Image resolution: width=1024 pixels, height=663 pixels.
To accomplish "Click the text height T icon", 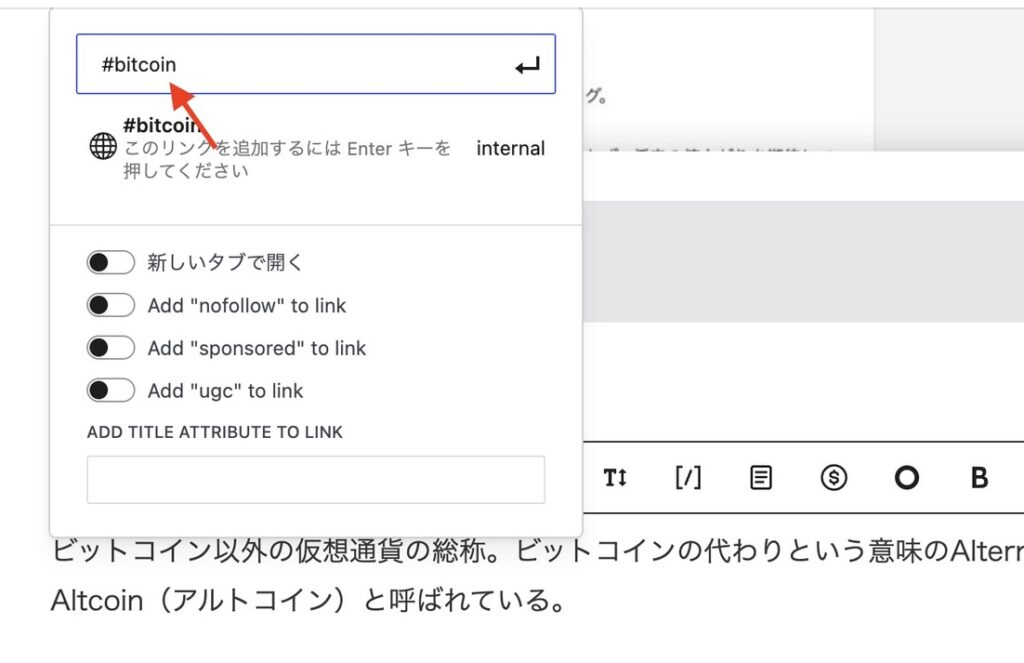I will (615, 478).
